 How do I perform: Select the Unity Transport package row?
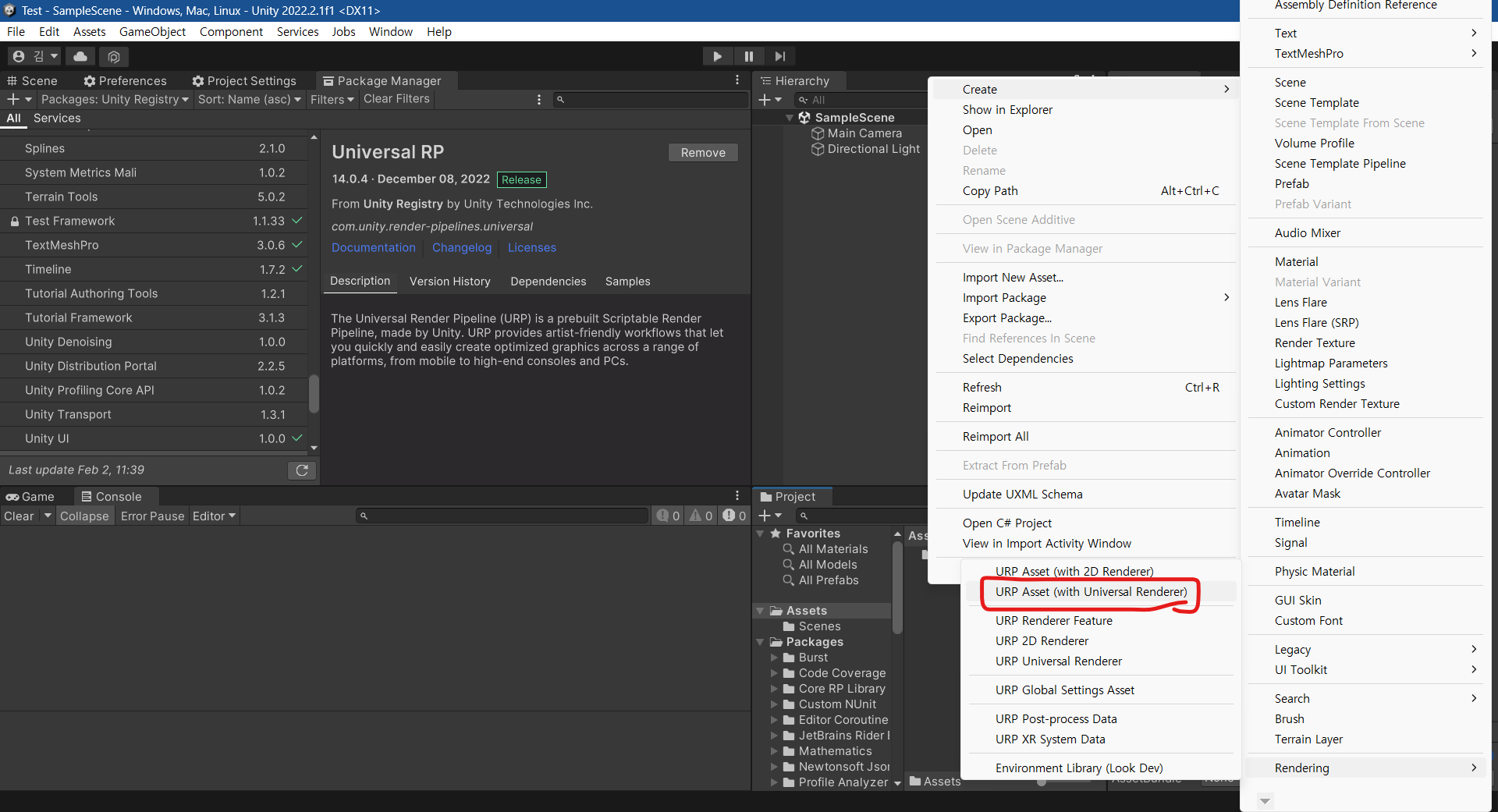[x=154, y=414]
